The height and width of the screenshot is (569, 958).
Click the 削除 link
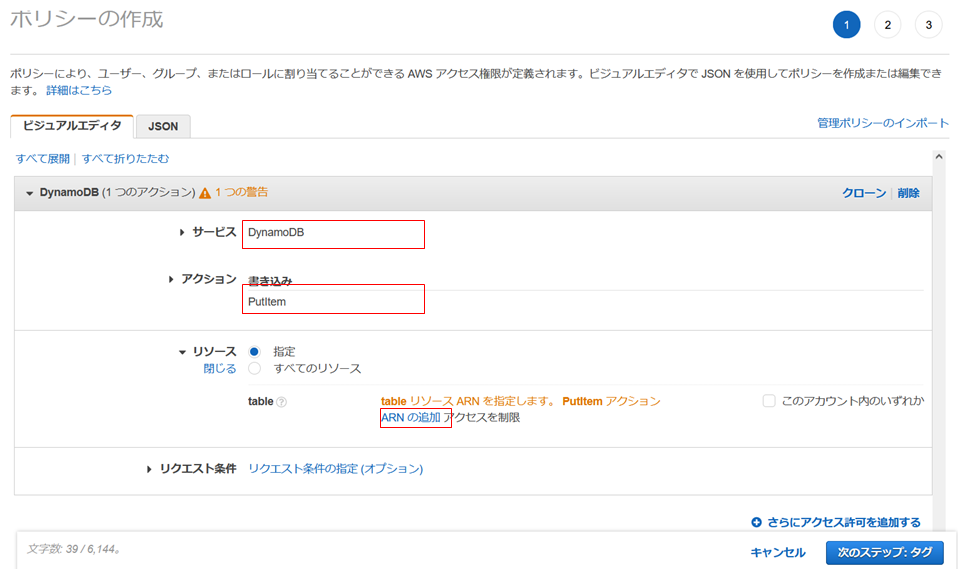click(x=909, y=193)
